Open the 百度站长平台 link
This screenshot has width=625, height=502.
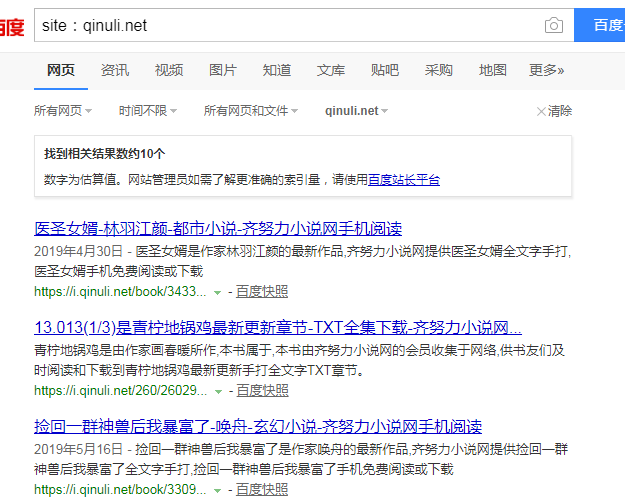tap(404, 180)
